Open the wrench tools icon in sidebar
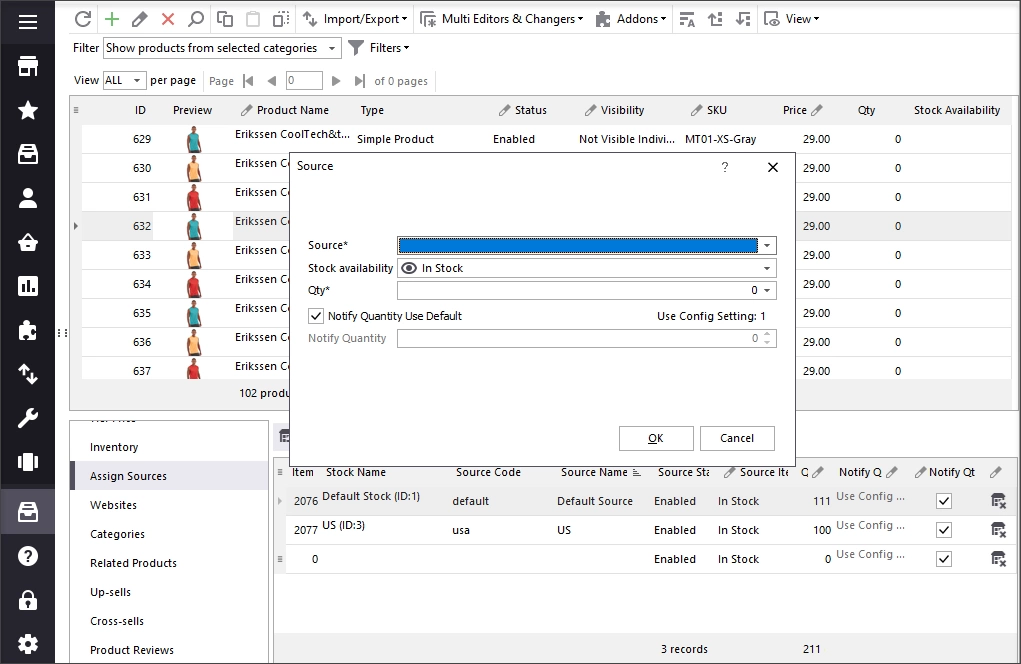The image size is (1021, 664). tap(27, 418)
